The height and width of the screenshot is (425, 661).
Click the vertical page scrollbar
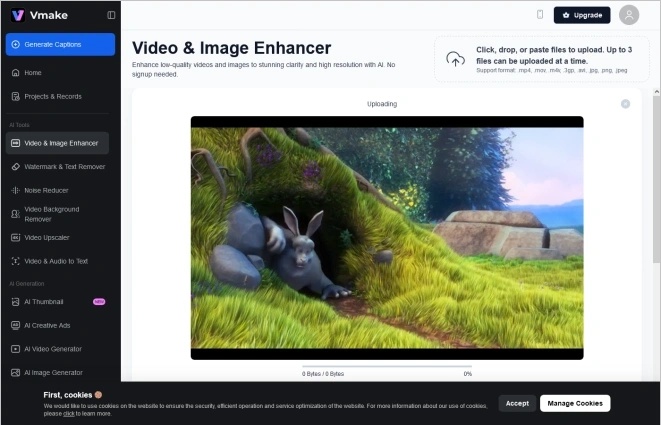click(x=657, y=180)
